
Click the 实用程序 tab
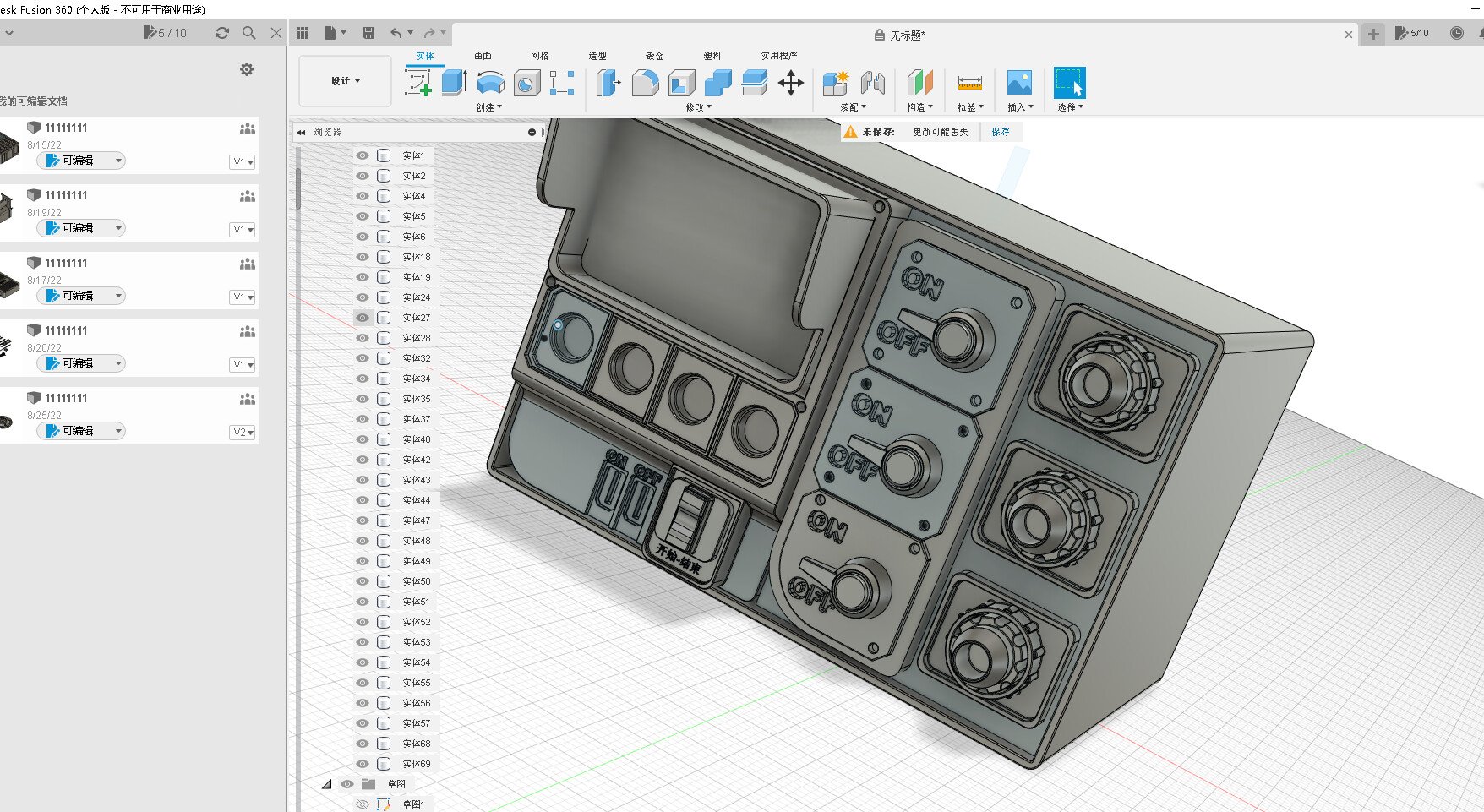[x=779, y=56]
